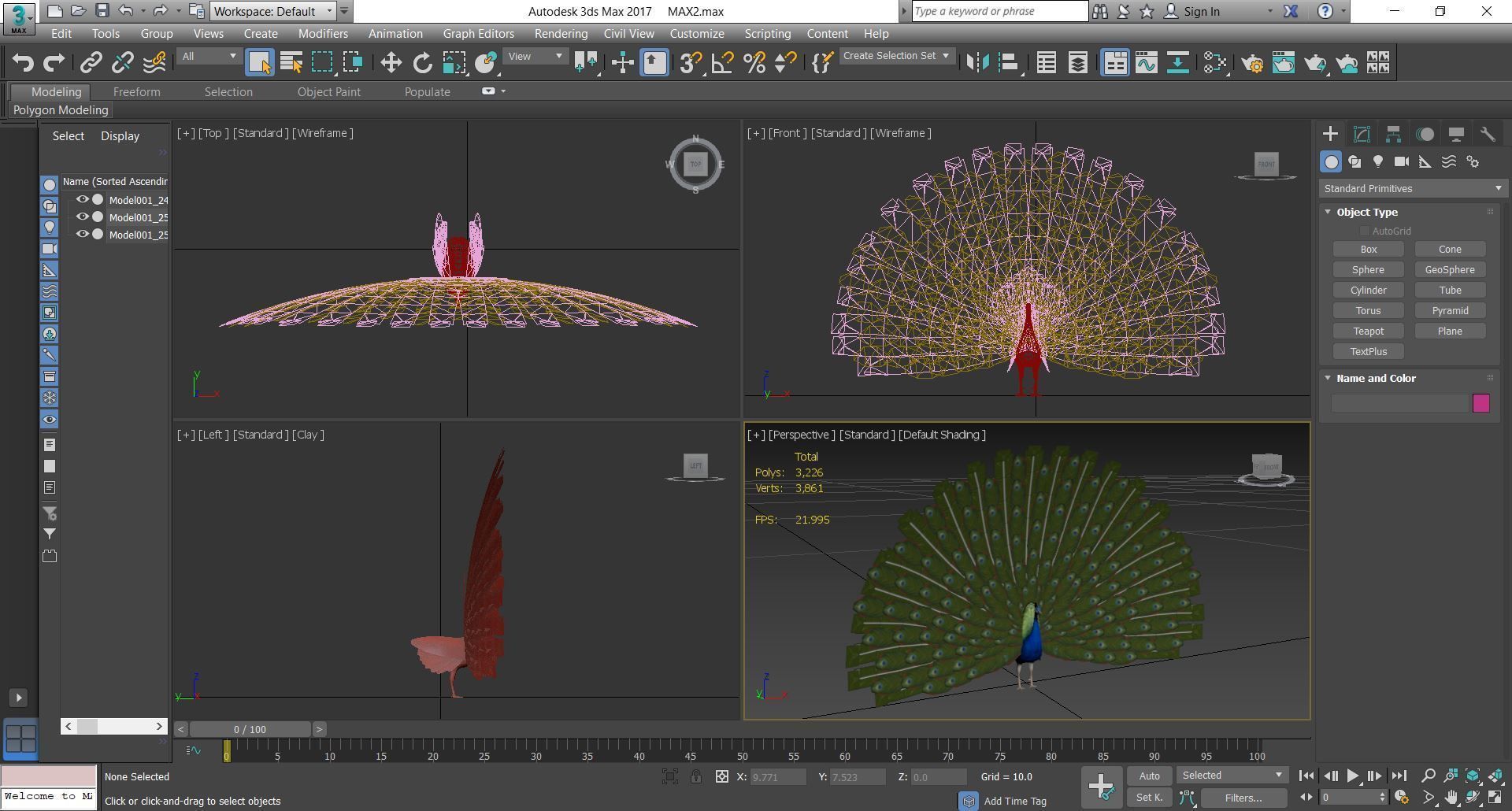Show Cameras creation category
This screenshot has height=811, width=1512.
(x=1402, y=161)
